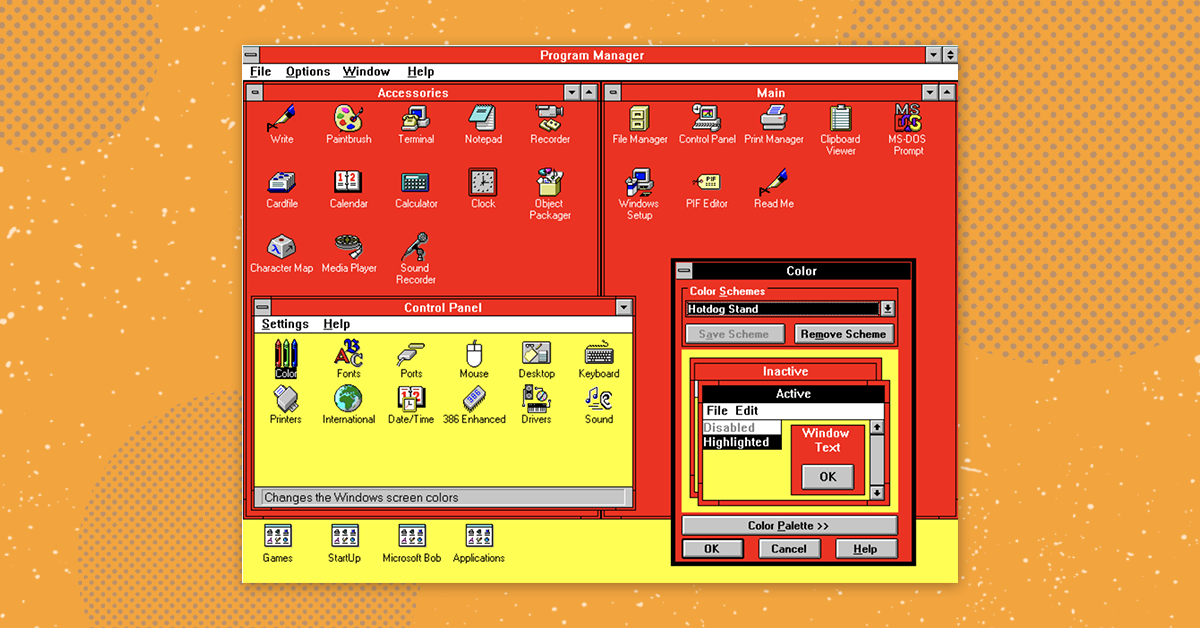1200x628 pixels.
Task: Click preview scrollbar down arrow
Action: pos(877,492)
